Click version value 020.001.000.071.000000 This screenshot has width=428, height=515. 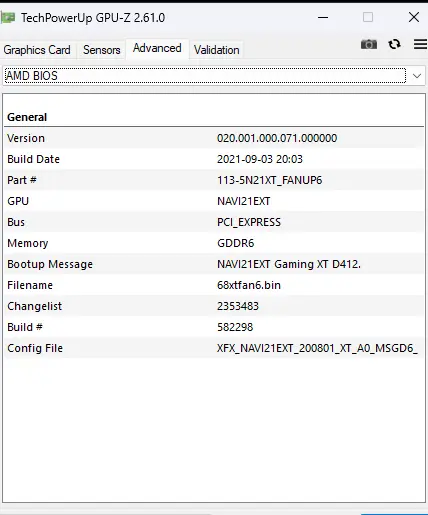point(277,138)
